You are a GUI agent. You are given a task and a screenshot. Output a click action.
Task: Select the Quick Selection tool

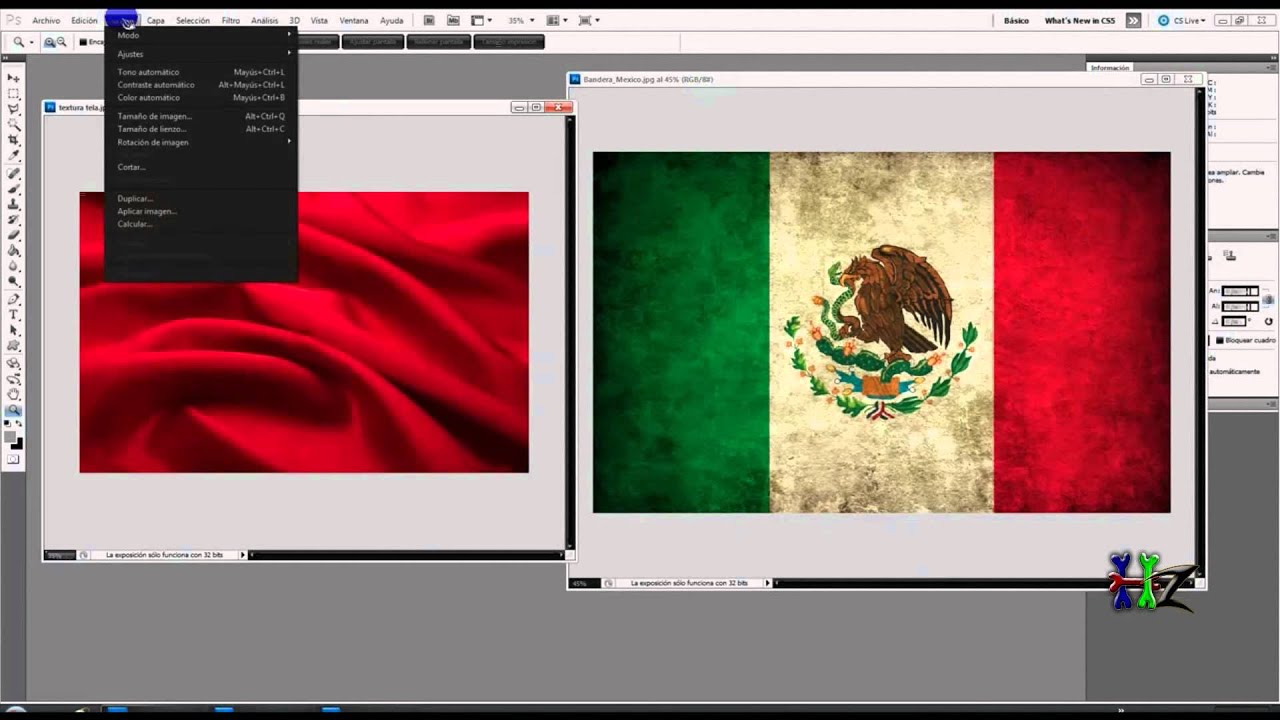[14, 124]
